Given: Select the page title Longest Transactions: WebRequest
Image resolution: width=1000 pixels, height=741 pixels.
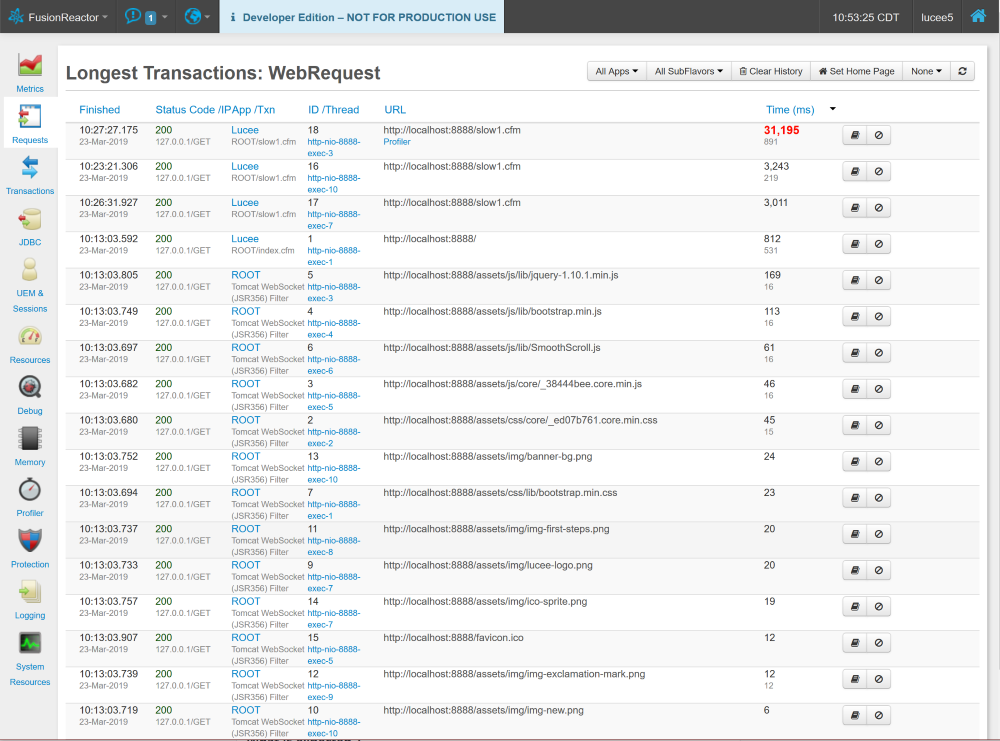Looking at the screenshot, I should point(223,73).
